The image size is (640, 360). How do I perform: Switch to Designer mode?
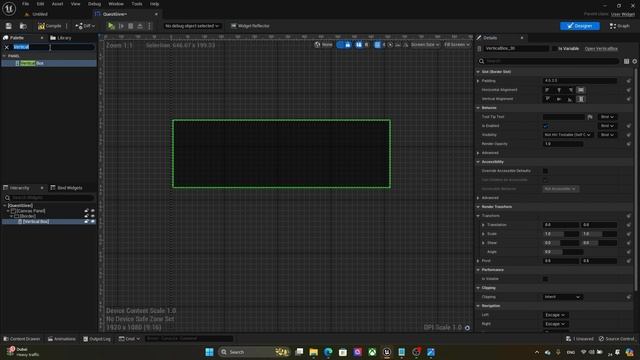coord(580,26)
